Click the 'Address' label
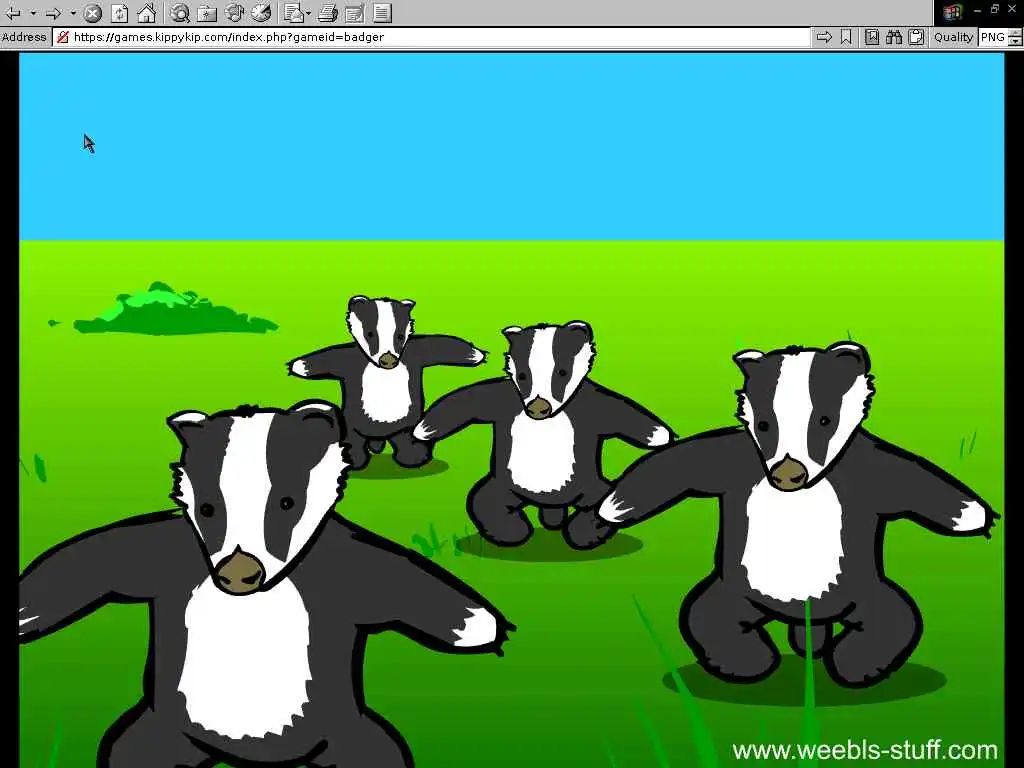This screenshot has height=768, width=1024. click(x=24, y=37)
